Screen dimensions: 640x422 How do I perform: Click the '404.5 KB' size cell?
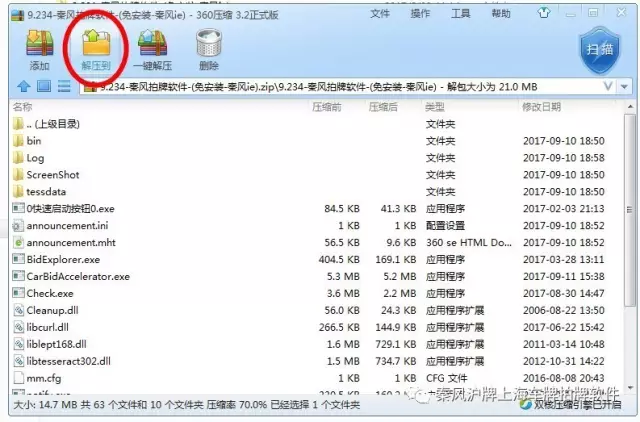(339, 259)
